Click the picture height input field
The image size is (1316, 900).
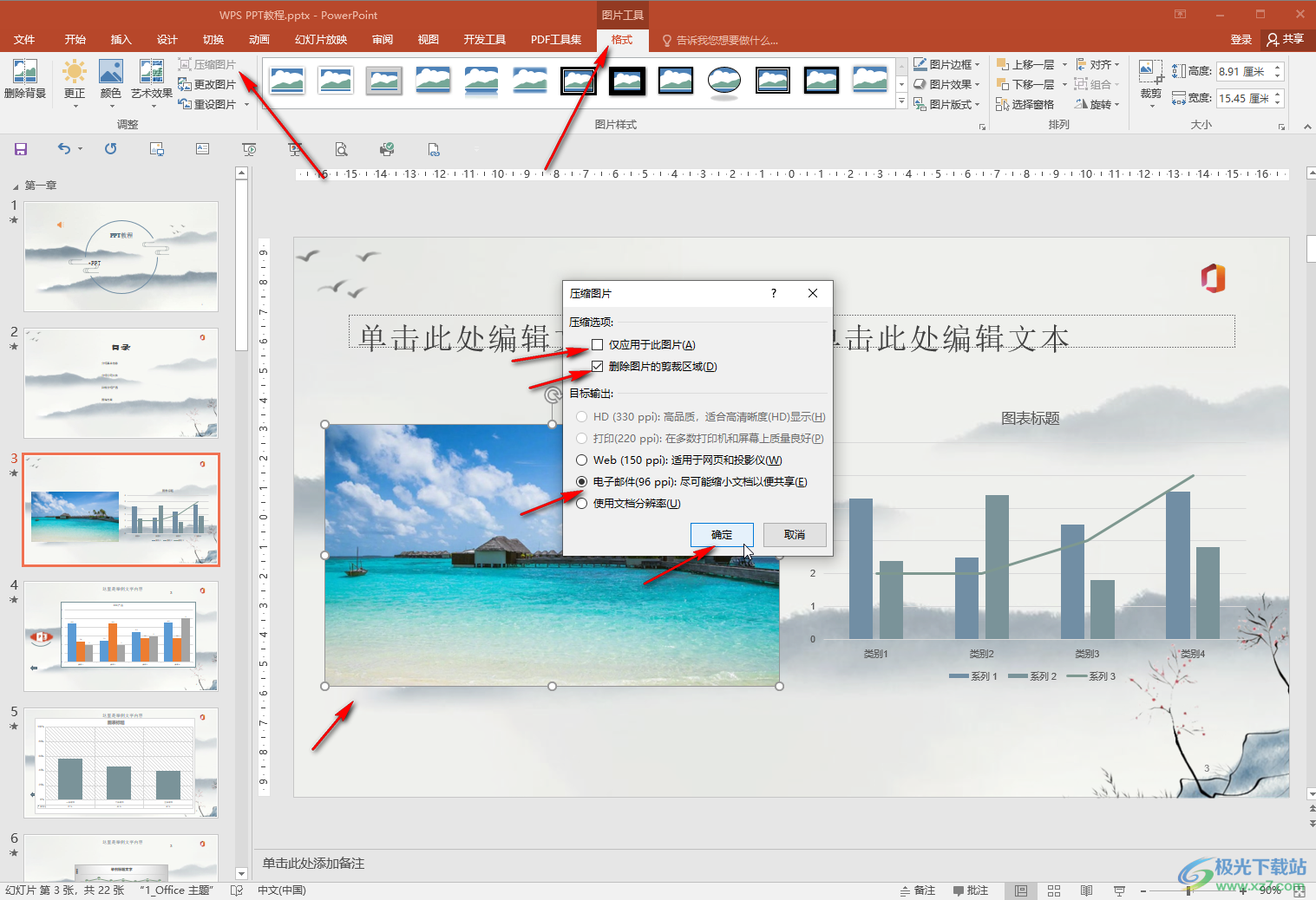(x=1243, y=71)
